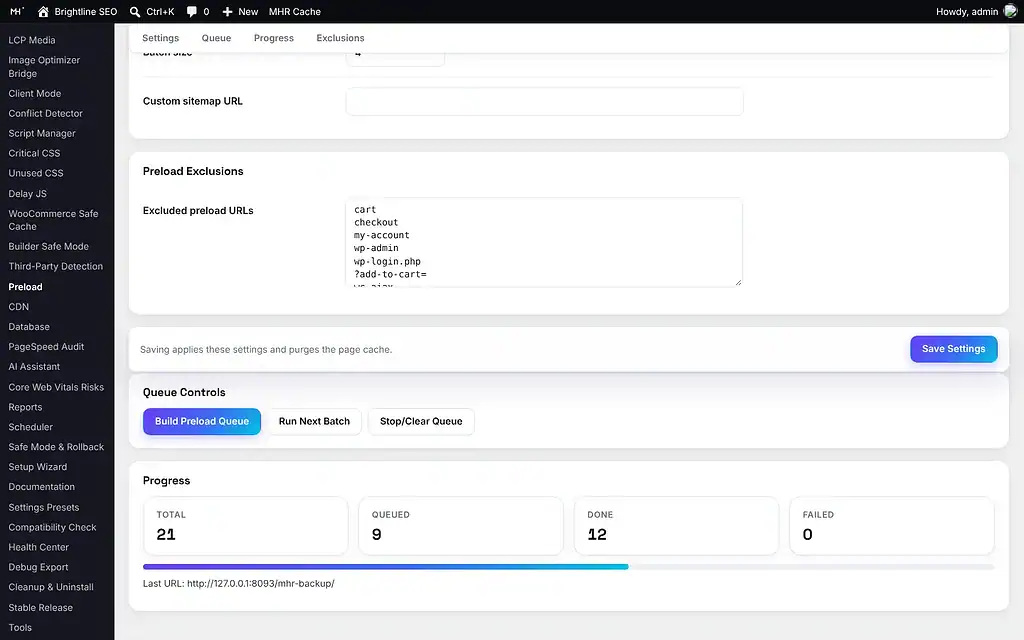The height and width of the screenshot is (640, 1024).
Task: Open Critical CSS sidebar item
Action: pyautogui.click(x=34, y=153)
